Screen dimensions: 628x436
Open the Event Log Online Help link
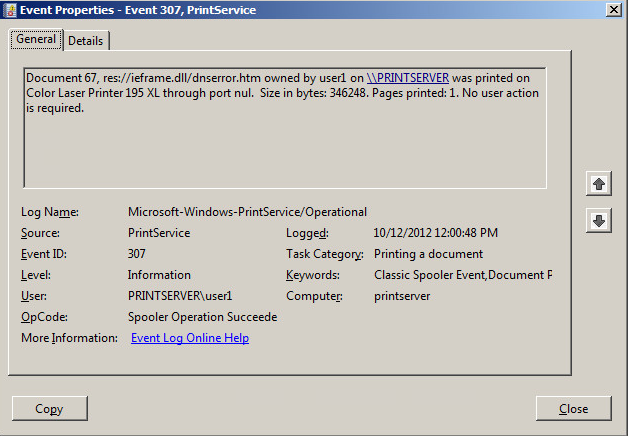tap(190, 338)
